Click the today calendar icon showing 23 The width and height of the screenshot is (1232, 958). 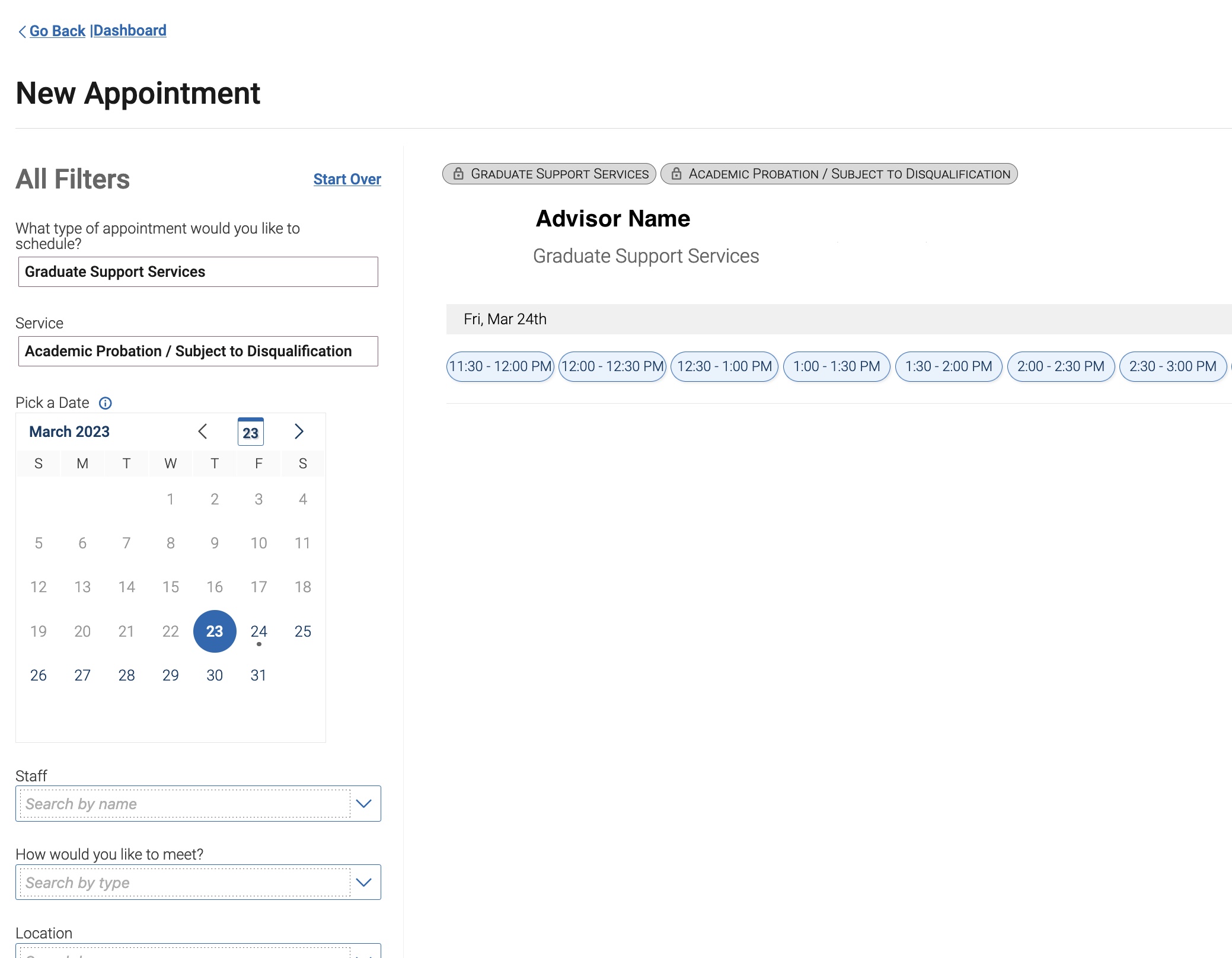coord(250,432)
